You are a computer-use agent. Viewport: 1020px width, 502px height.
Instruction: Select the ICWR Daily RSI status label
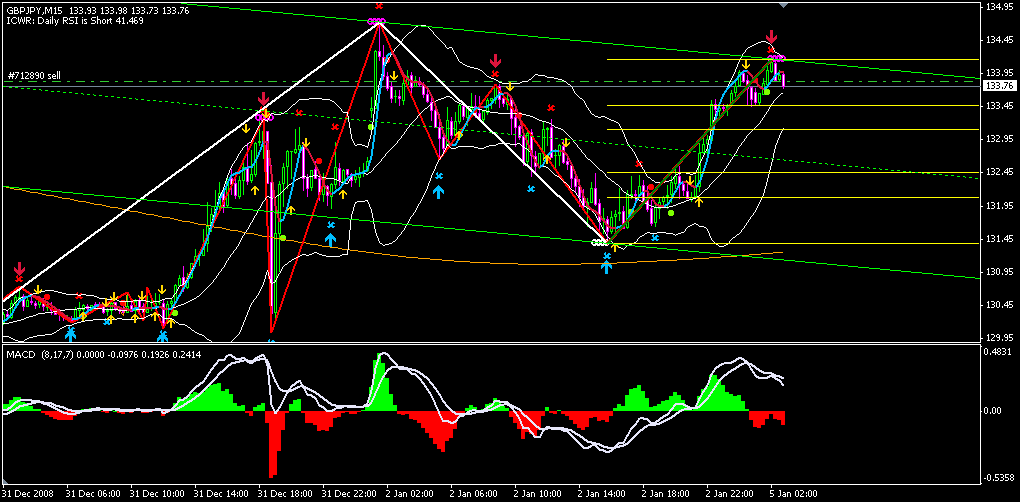[x=76, y=20]
